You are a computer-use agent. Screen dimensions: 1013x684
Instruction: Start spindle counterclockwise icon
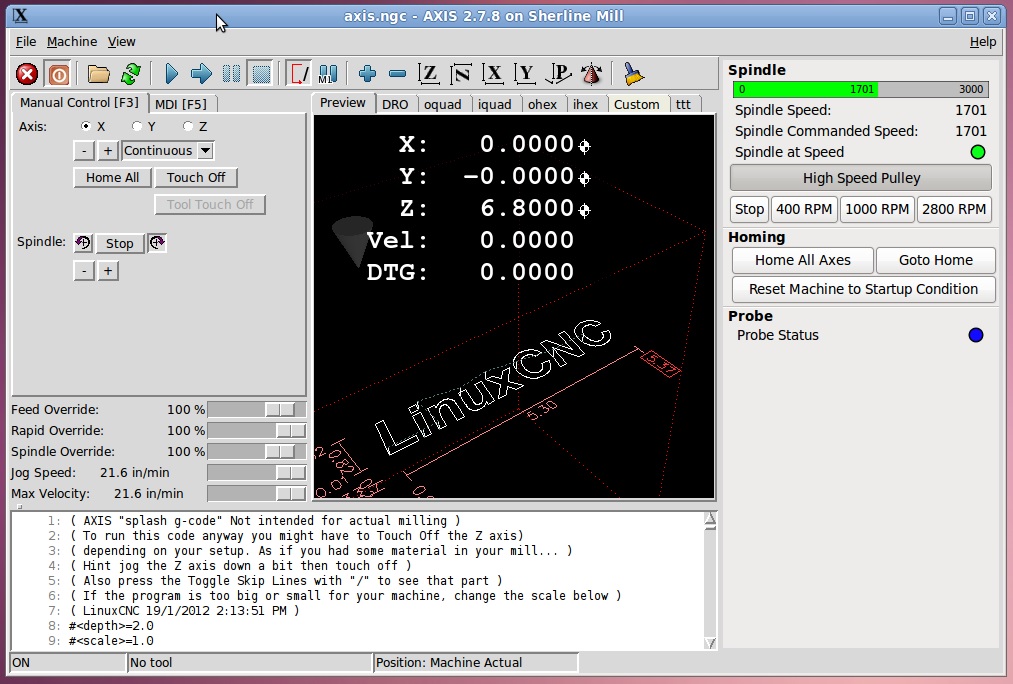83,243
